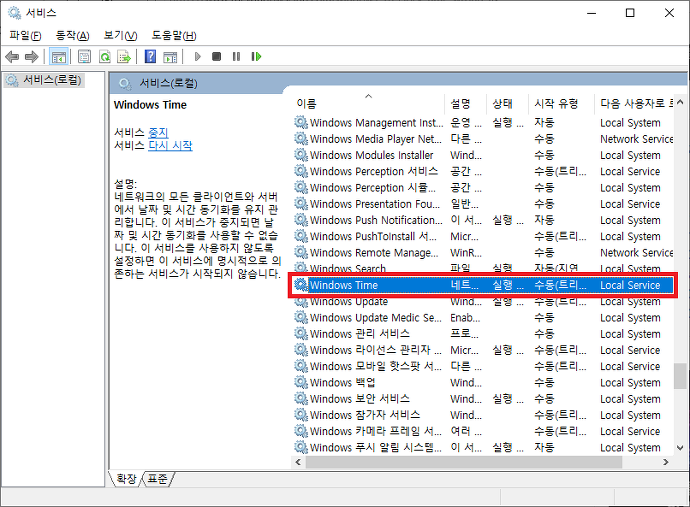This screenshot has height=507, width=690.
Task: Pause the service with the pause icon
Action: 236,57
